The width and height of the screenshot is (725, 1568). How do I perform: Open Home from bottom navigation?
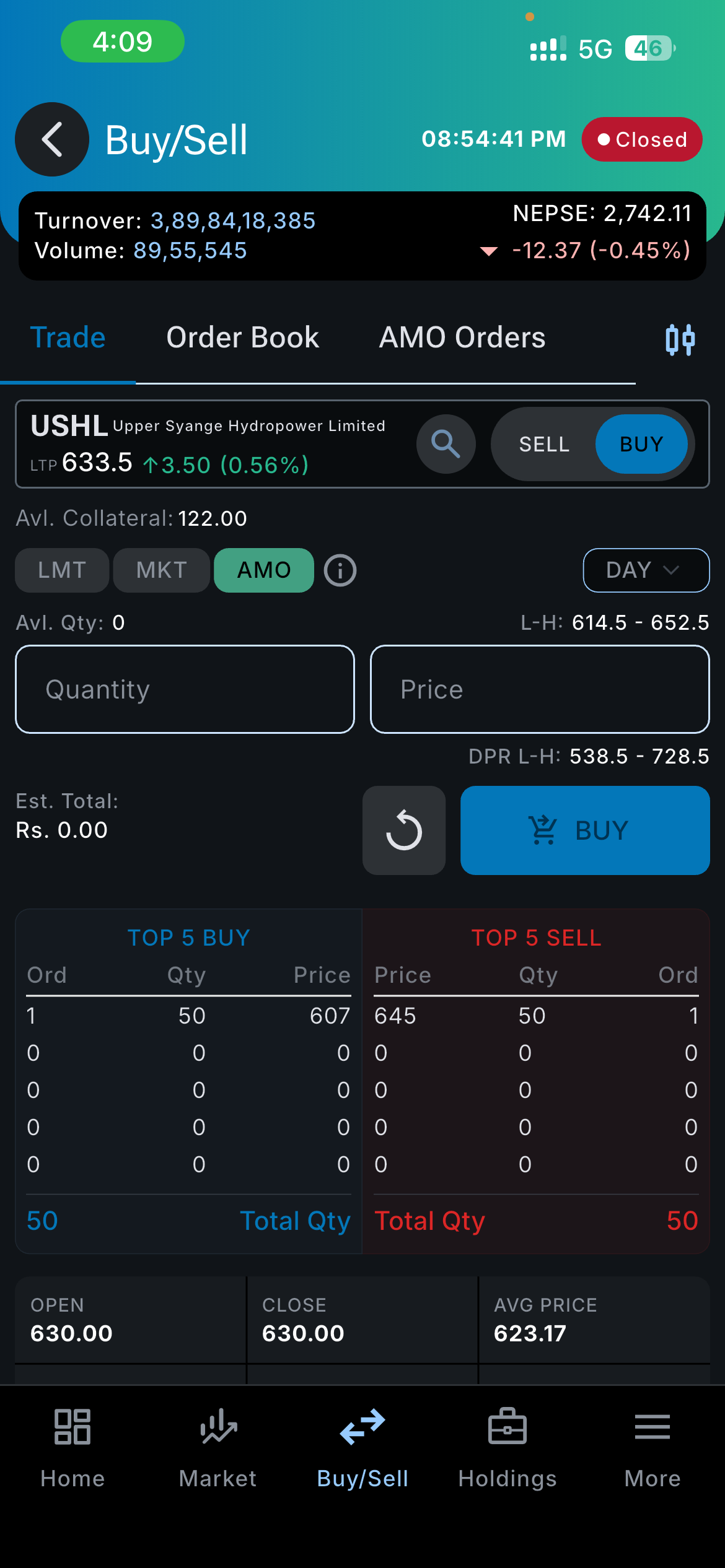point(72,1449)
